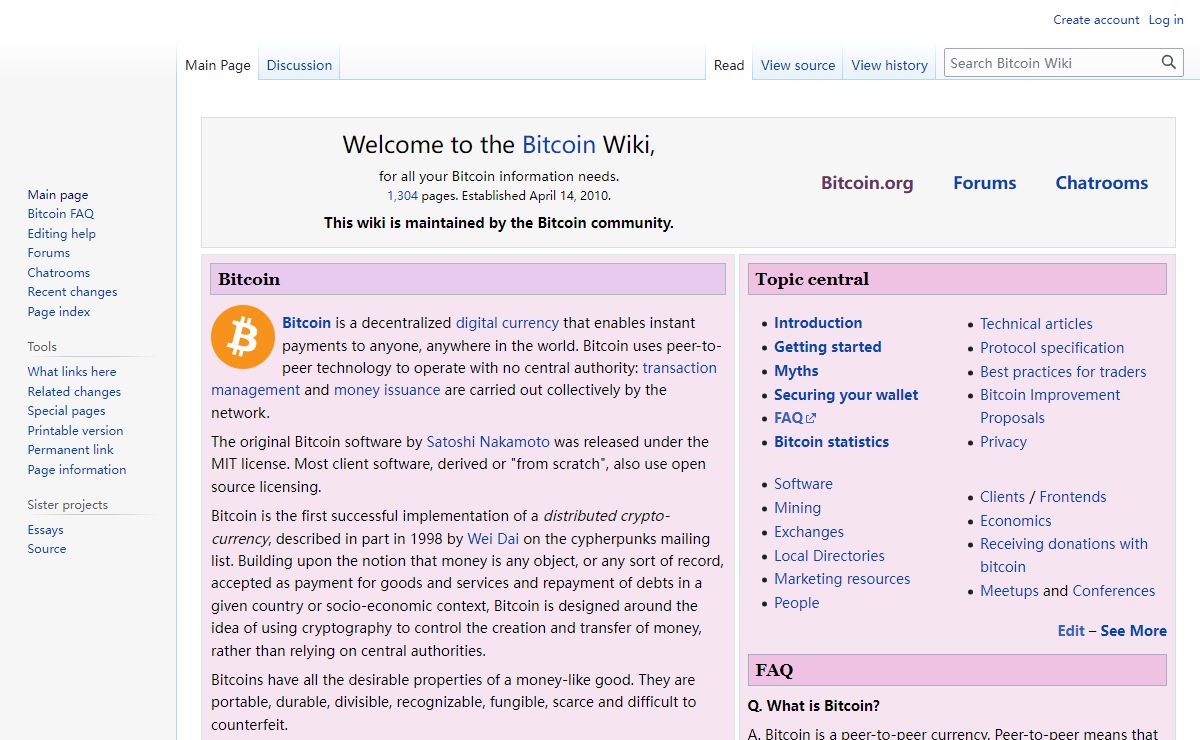This screenshot has width=1200, height=740.
Task: Open the View source tab
Action: (798, 65)
